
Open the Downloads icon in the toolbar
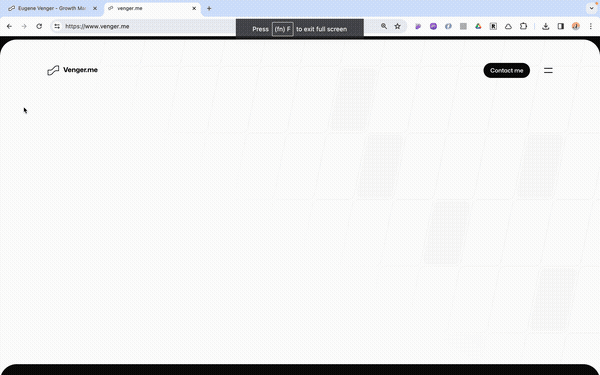(546, 26)
